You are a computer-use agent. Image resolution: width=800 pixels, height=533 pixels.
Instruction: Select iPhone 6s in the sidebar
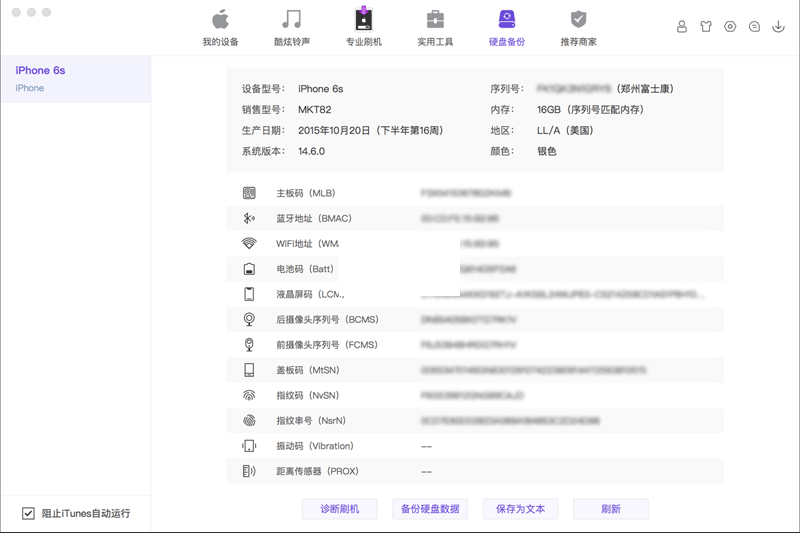click(x=76, y=79)
